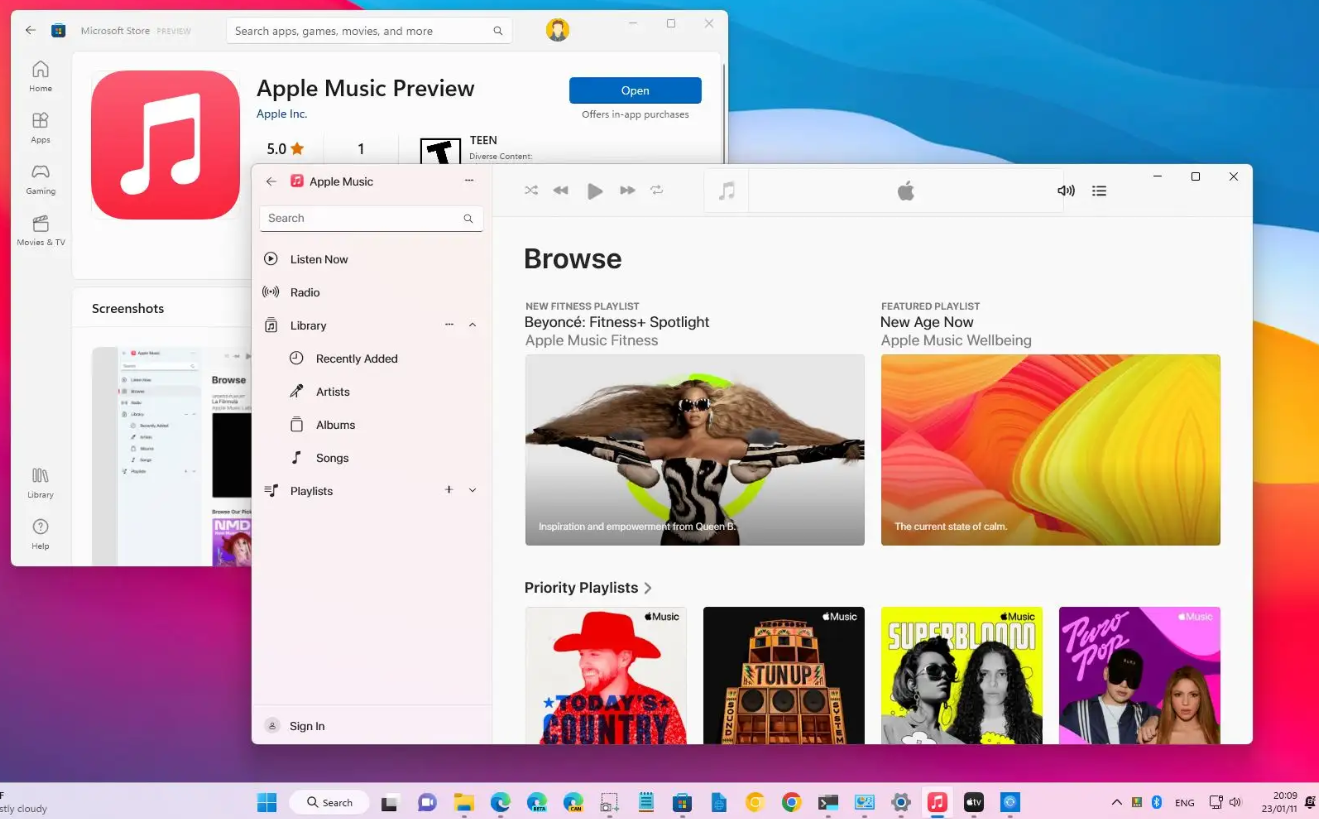1319x819 pixels.
Task: Open Gaming in Microsoft Store sidebar
Action: click(x=40, y=178)
